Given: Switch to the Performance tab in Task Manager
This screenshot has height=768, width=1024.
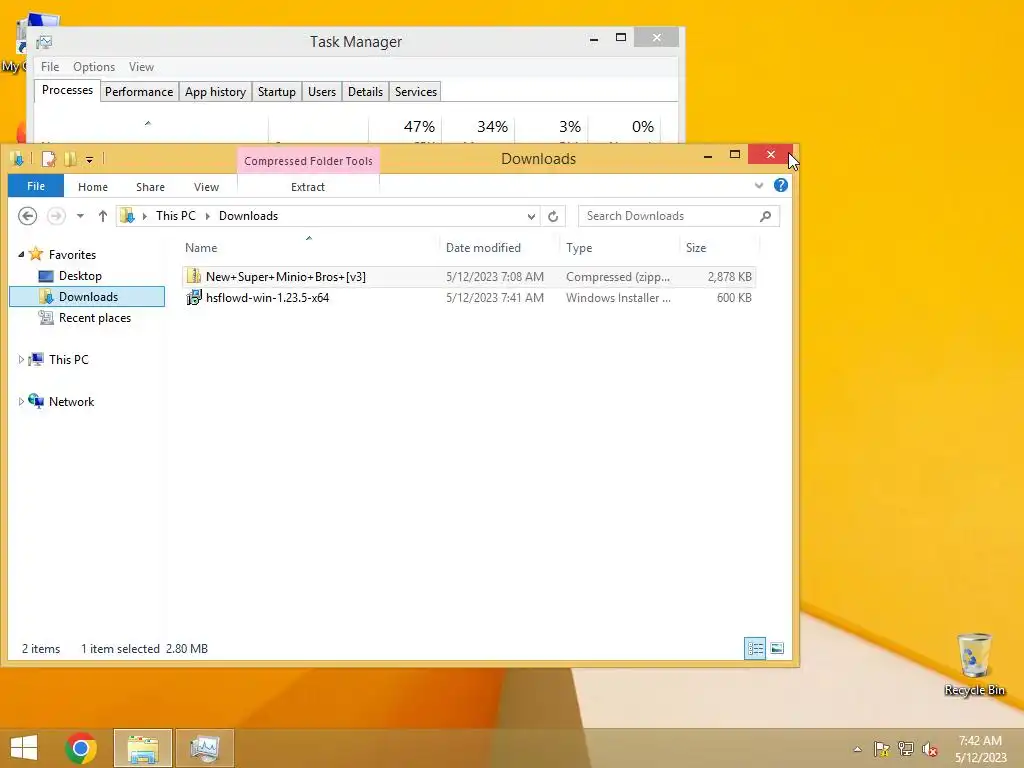Looking at the screenshot, I should [x=138, y=91].
